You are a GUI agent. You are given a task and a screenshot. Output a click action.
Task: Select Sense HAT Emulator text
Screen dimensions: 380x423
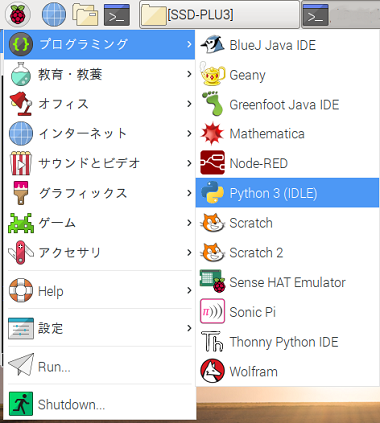click(x=287, y=282)
